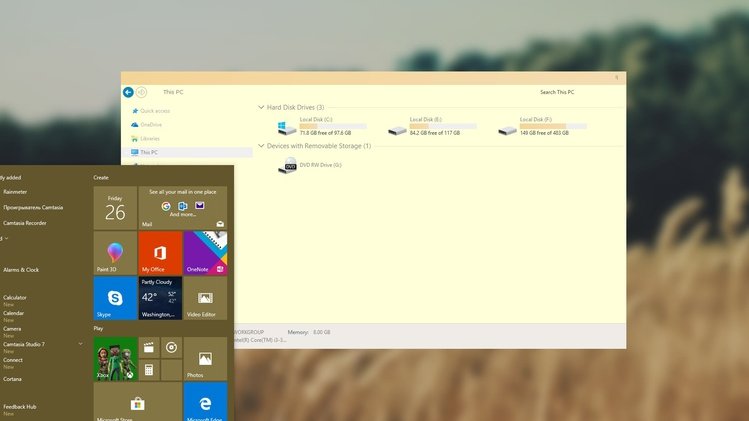The width and height of the screenshot is (749, 421).
Task: Click the Memory: 8.00 GB status entry
Action: point(309,332)
